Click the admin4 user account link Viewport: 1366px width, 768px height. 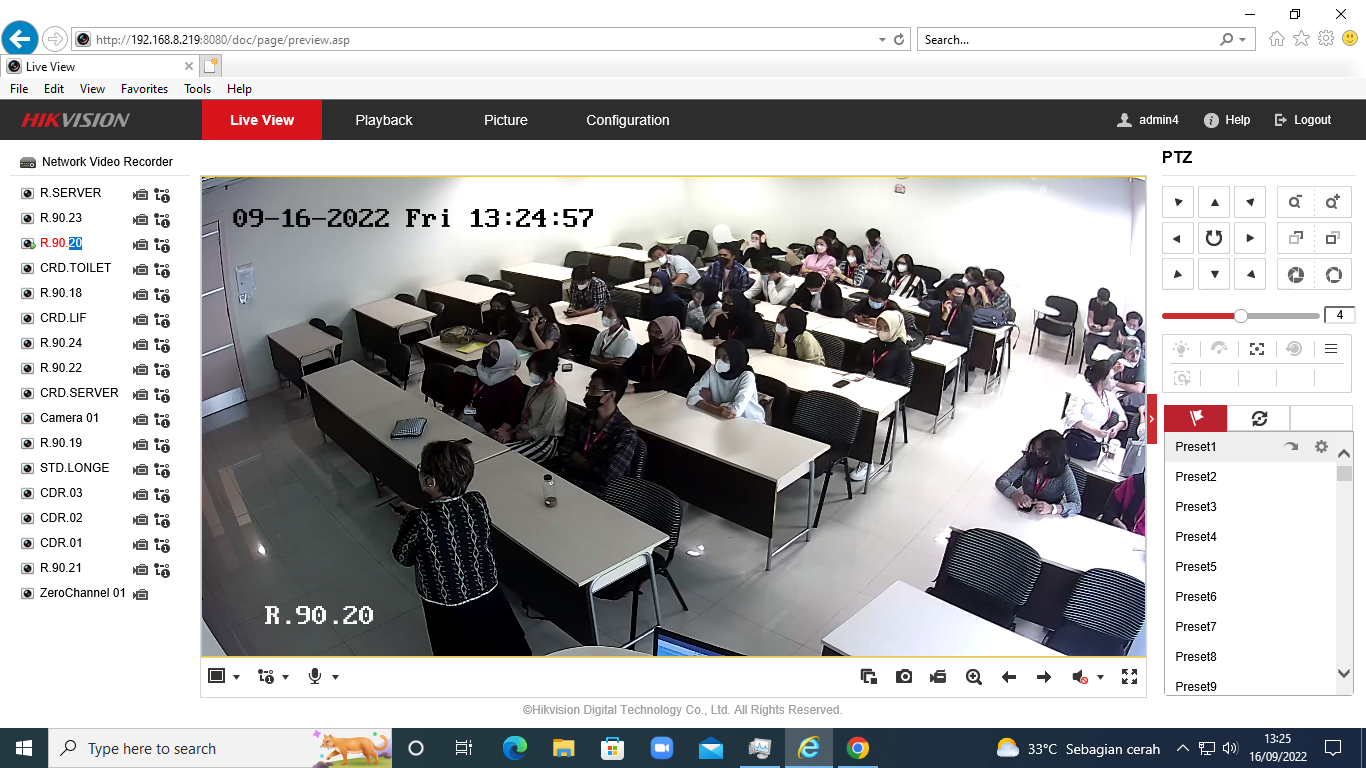[1148, 120]
